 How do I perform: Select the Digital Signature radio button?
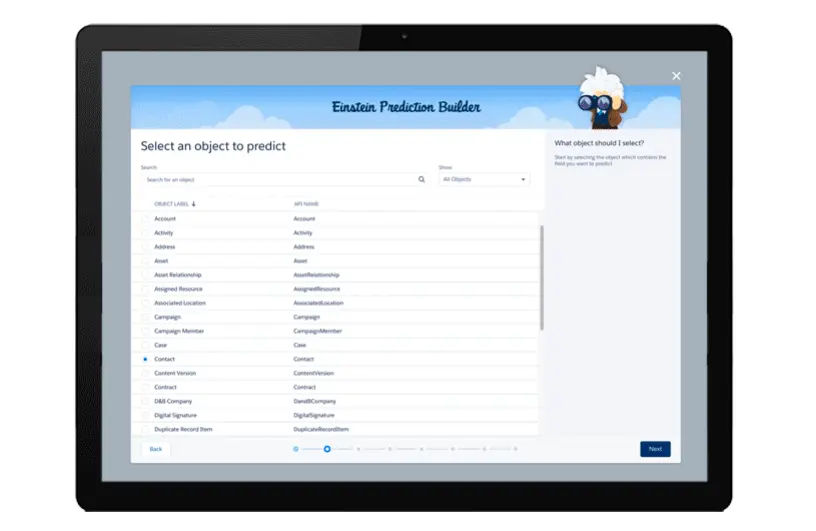(145, 415)
